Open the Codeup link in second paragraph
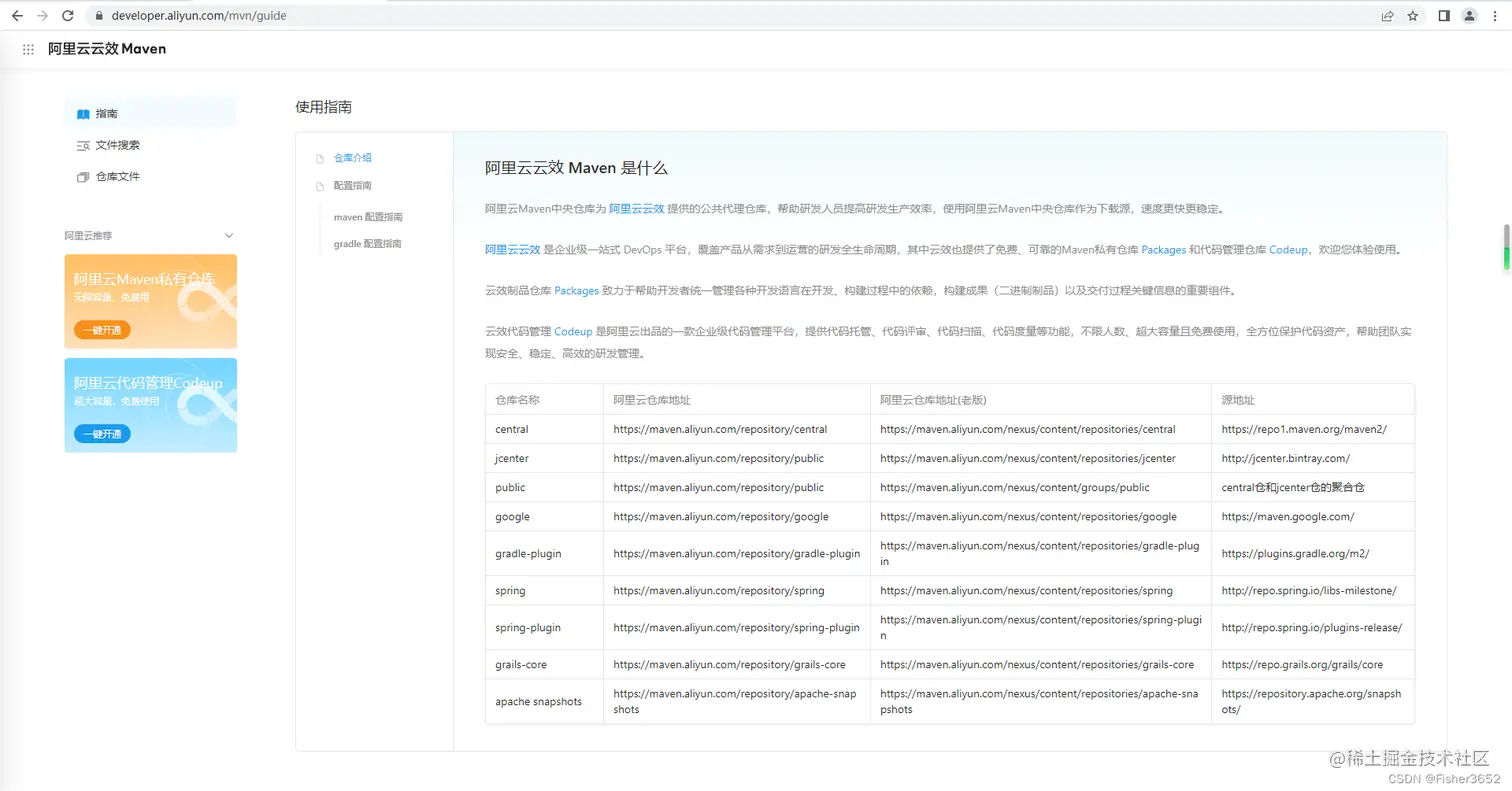 [x=1289, y=250]
